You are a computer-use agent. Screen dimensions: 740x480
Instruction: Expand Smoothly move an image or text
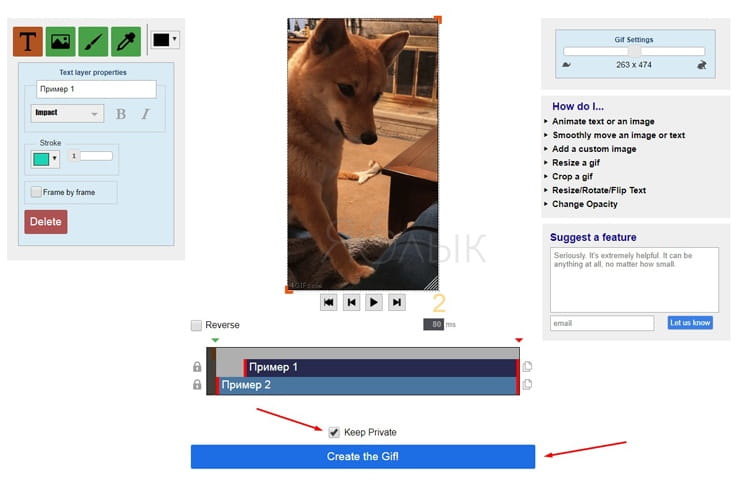(x=618, y=135)
